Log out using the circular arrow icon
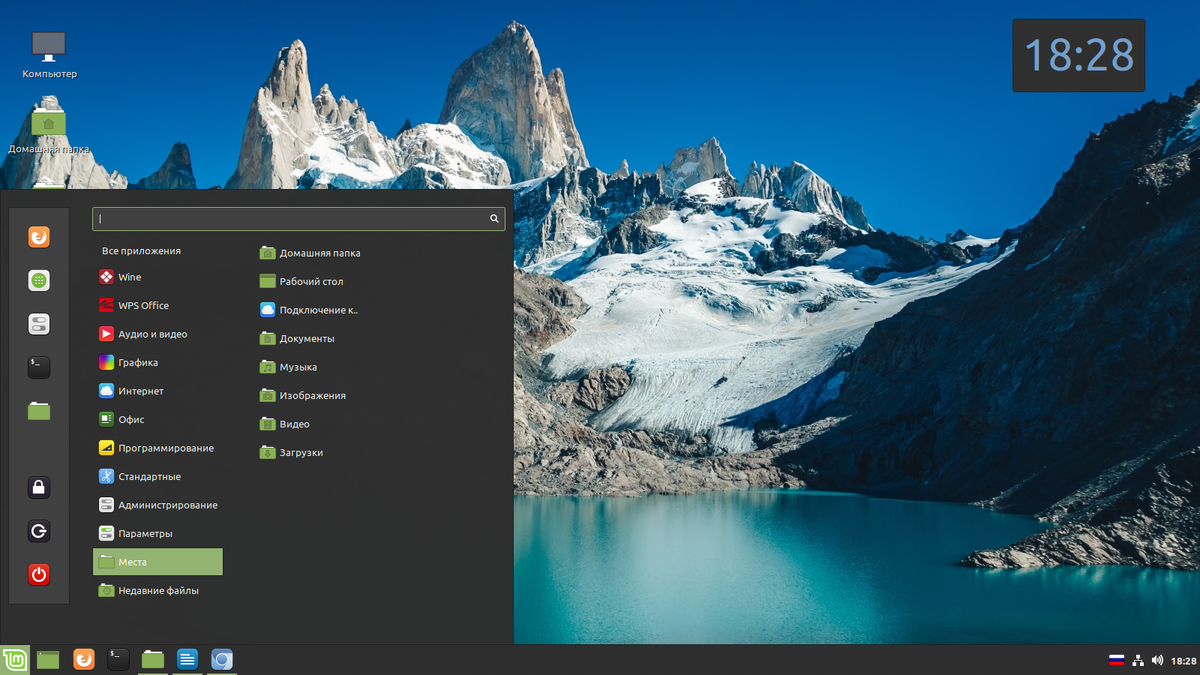The width and height of the screenshot is (1200, 675). [x=38, y=531]
